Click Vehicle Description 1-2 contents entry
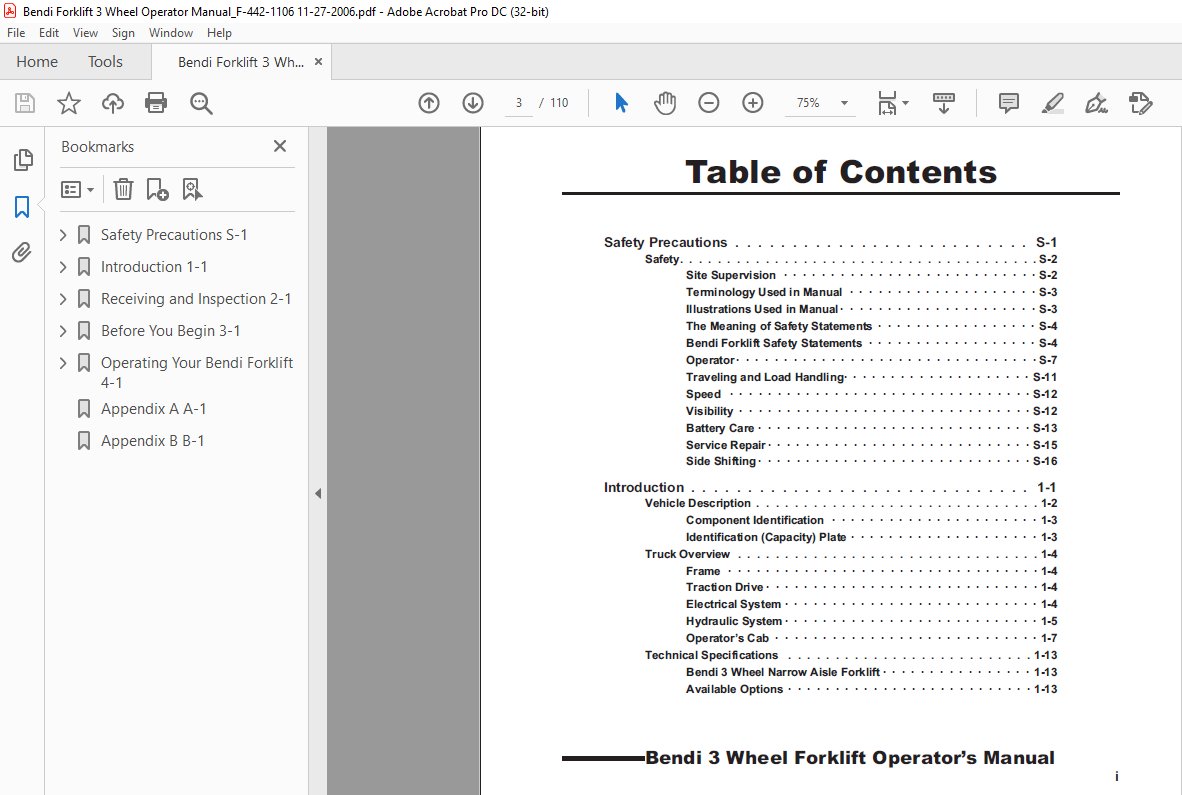The image size is (1182, 795). click(x=851, y=503)
